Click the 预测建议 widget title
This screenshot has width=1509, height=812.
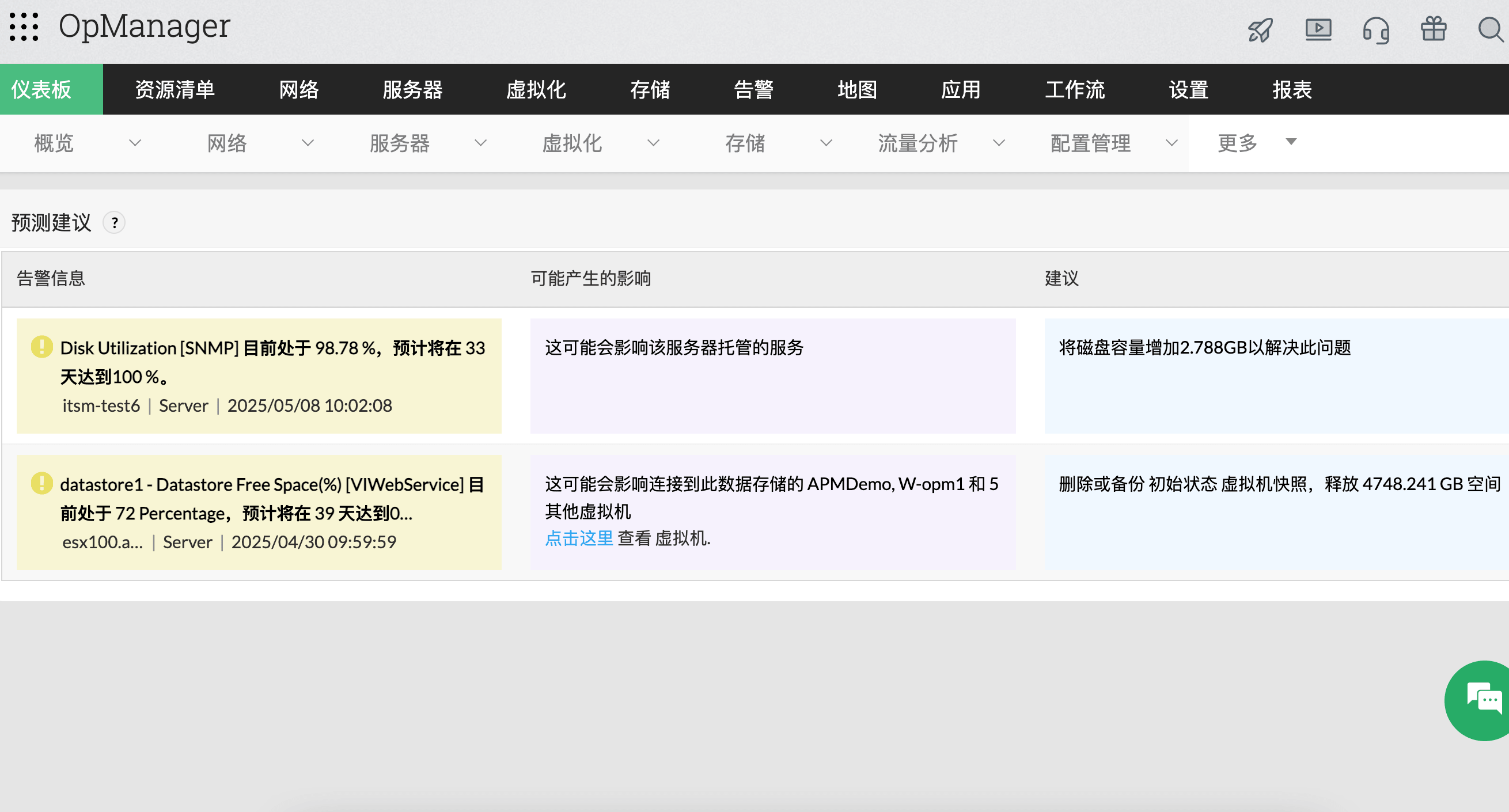(52, 223)
